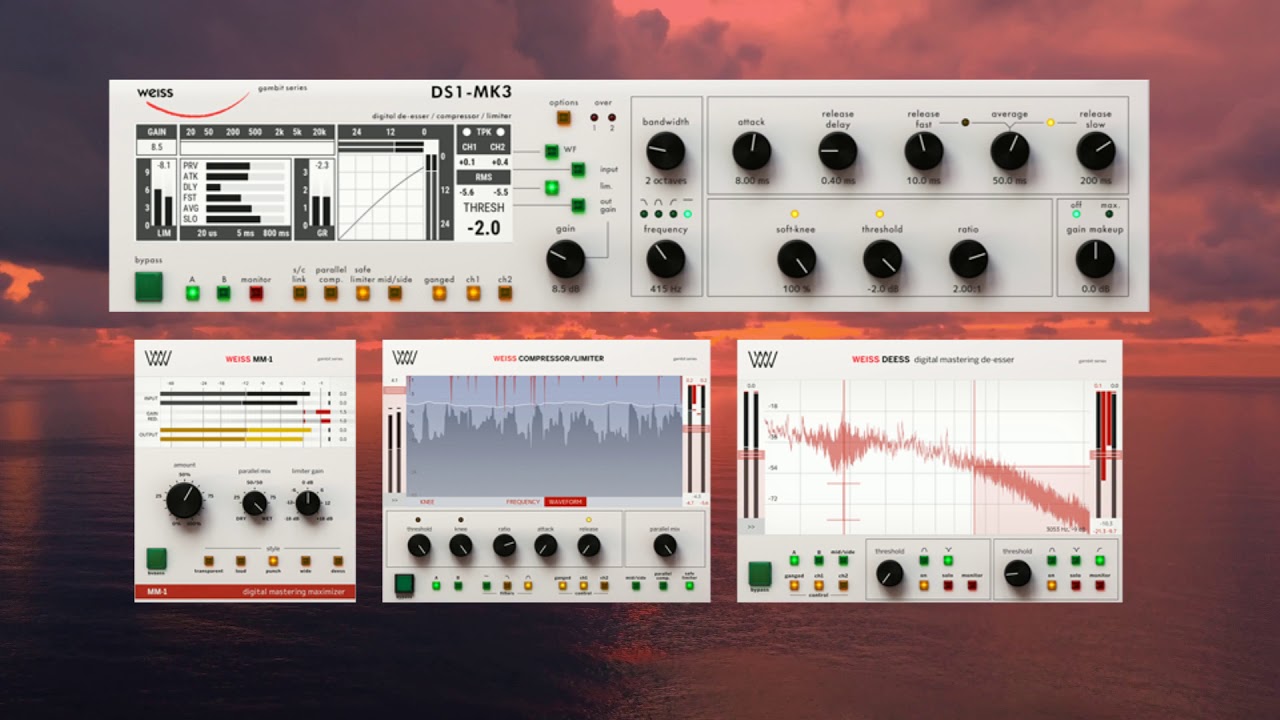Switch to FREQUENCY view in Compressor/Limiter
The width and height of the screenshot is (1280, 720).
click(x=523, y=502)
